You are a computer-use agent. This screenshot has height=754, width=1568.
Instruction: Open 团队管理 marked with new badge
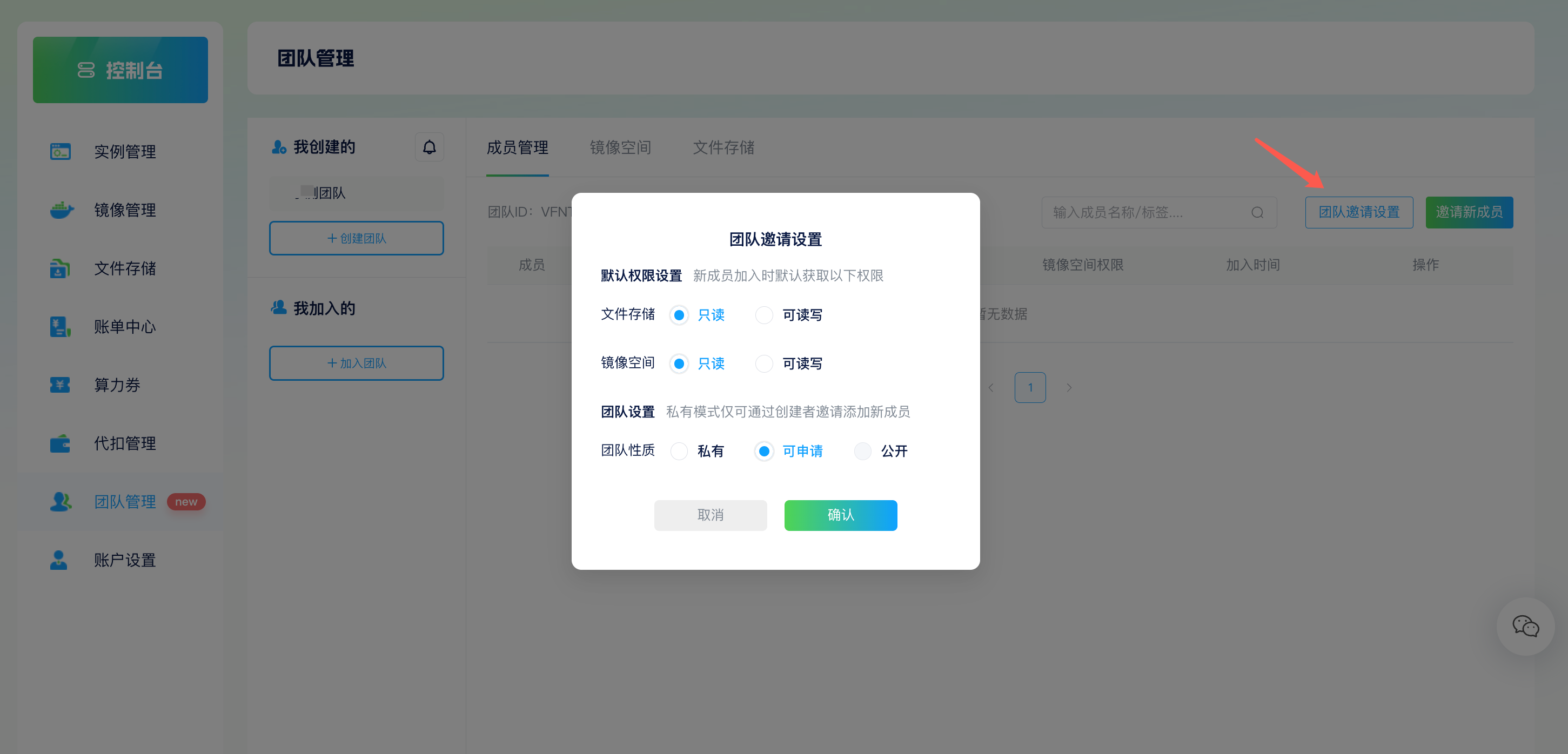coord(124,501)
